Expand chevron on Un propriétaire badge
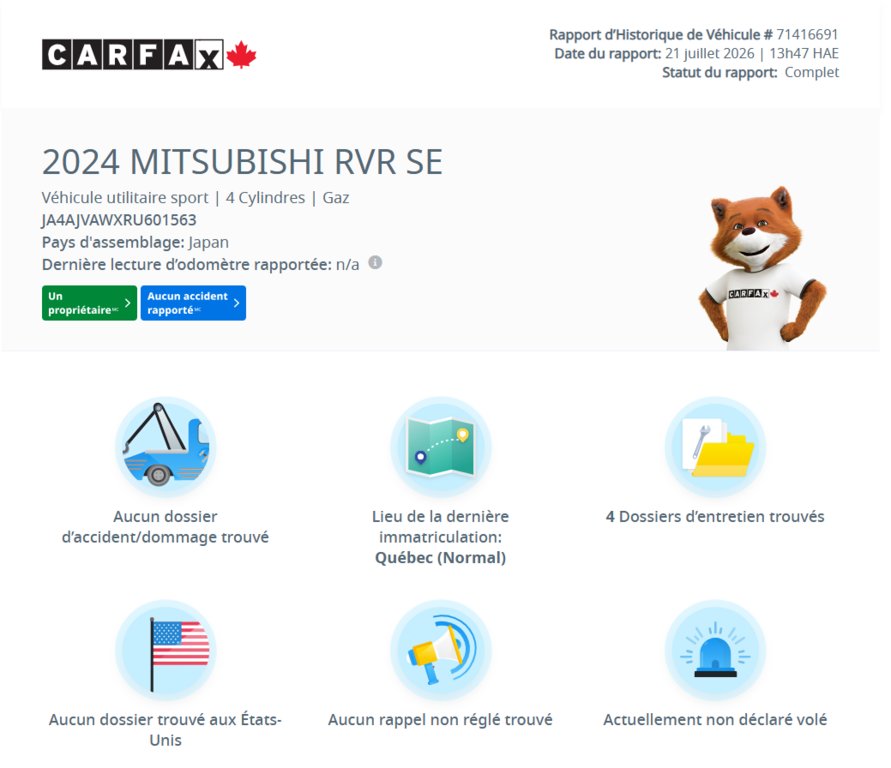This screenshot has width=891, height=768. click(127, 303)
